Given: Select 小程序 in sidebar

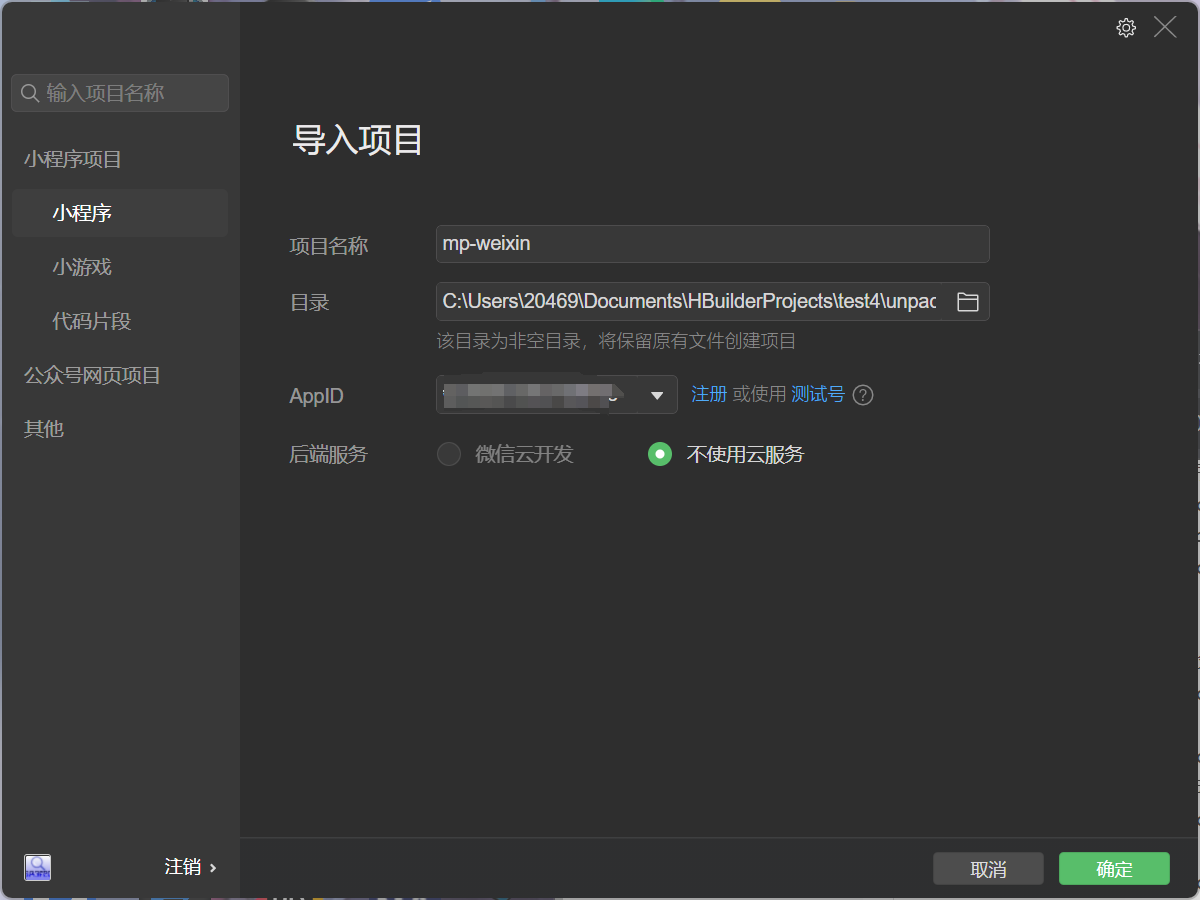Looking at the screenshot, I should (x=120, y=213).
